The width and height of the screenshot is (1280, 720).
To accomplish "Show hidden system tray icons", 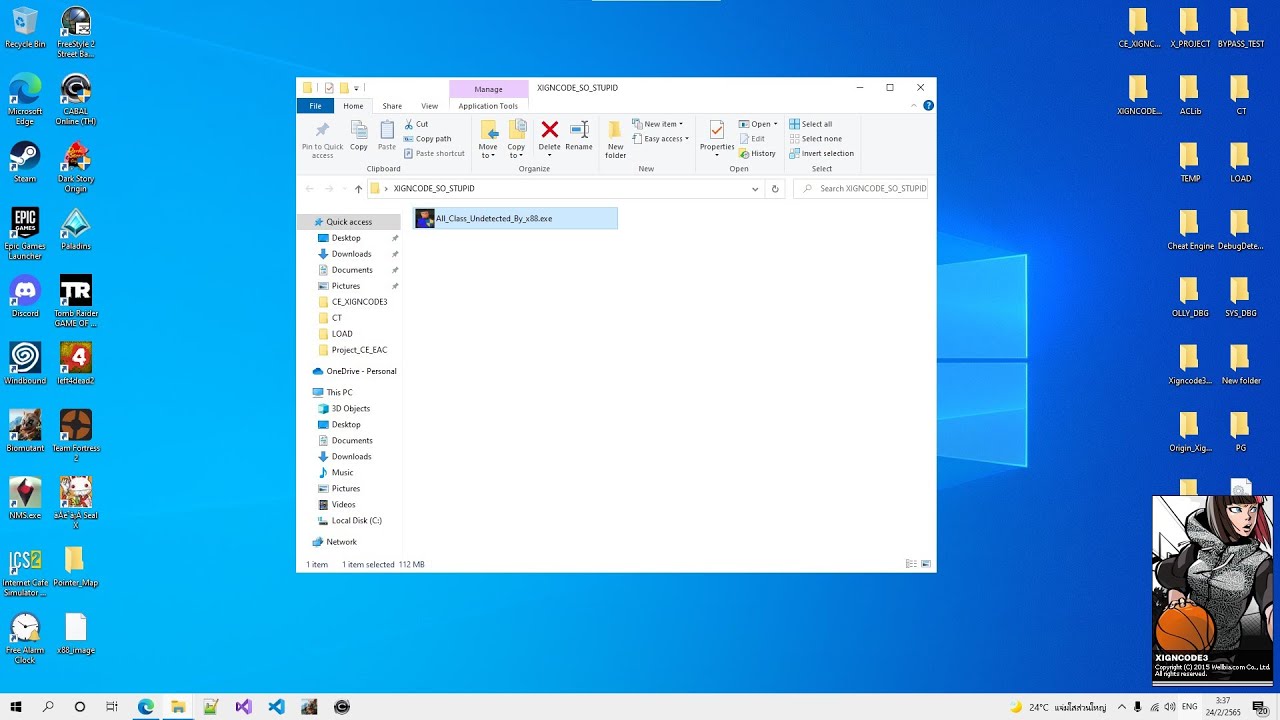I will (x=1121, y=707).
